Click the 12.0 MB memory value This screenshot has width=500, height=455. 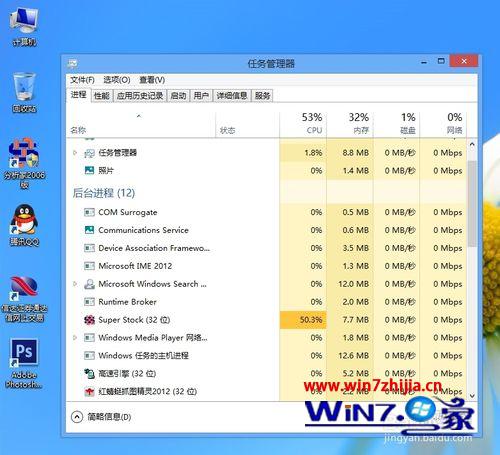point(354,284)
